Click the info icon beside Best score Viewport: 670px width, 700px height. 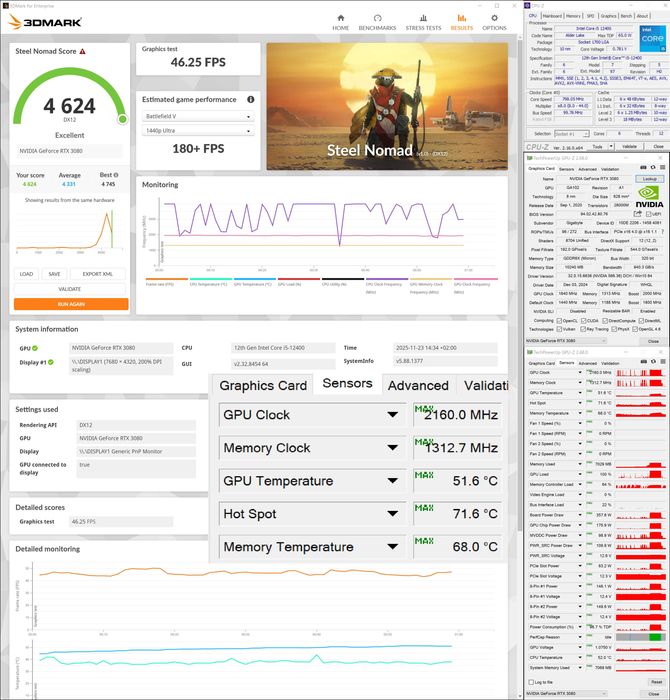(116, 175)
